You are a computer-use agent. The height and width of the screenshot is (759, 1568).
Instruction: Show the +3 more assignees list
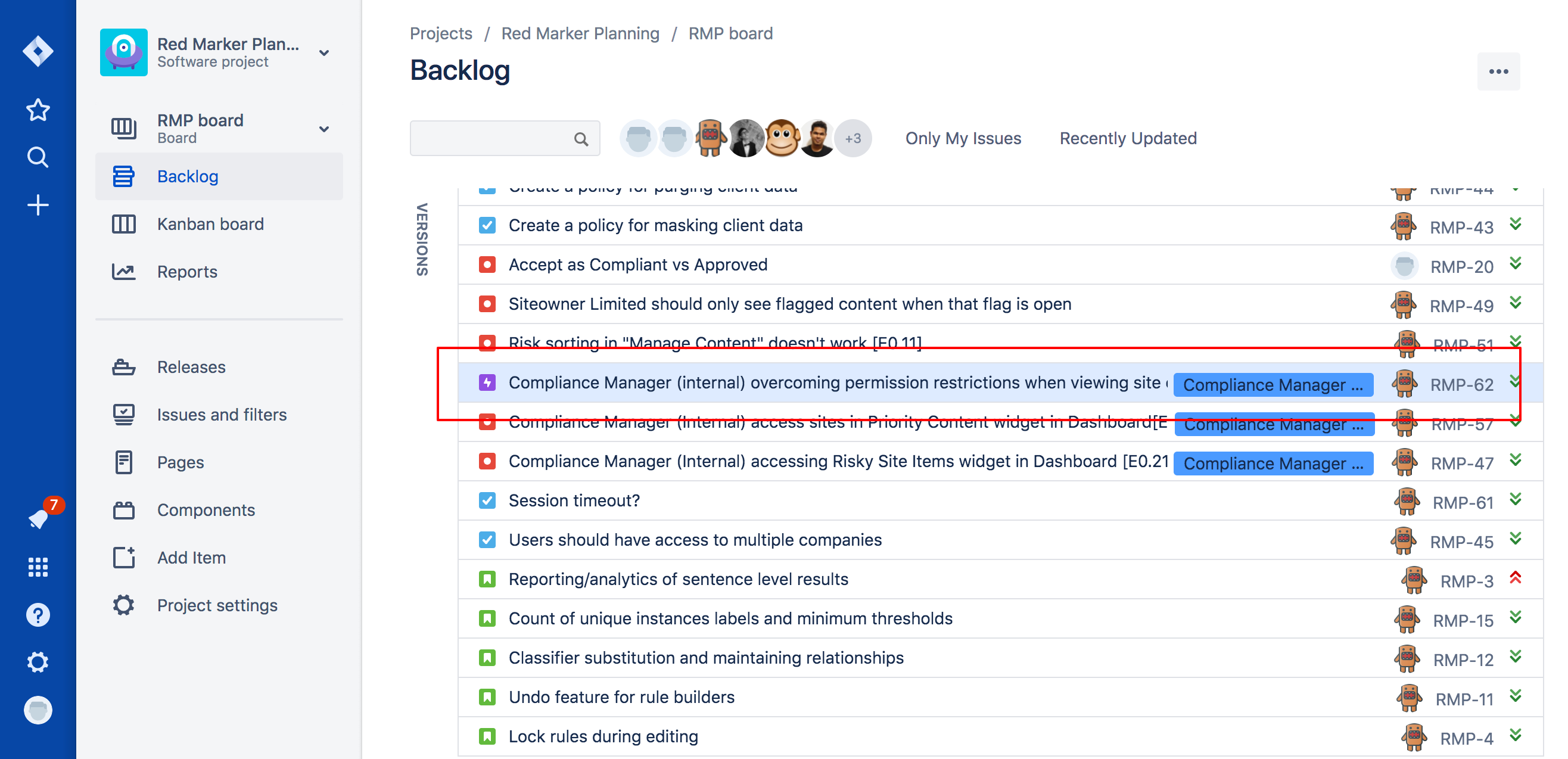pyautogui.click(x=853, y=139)
